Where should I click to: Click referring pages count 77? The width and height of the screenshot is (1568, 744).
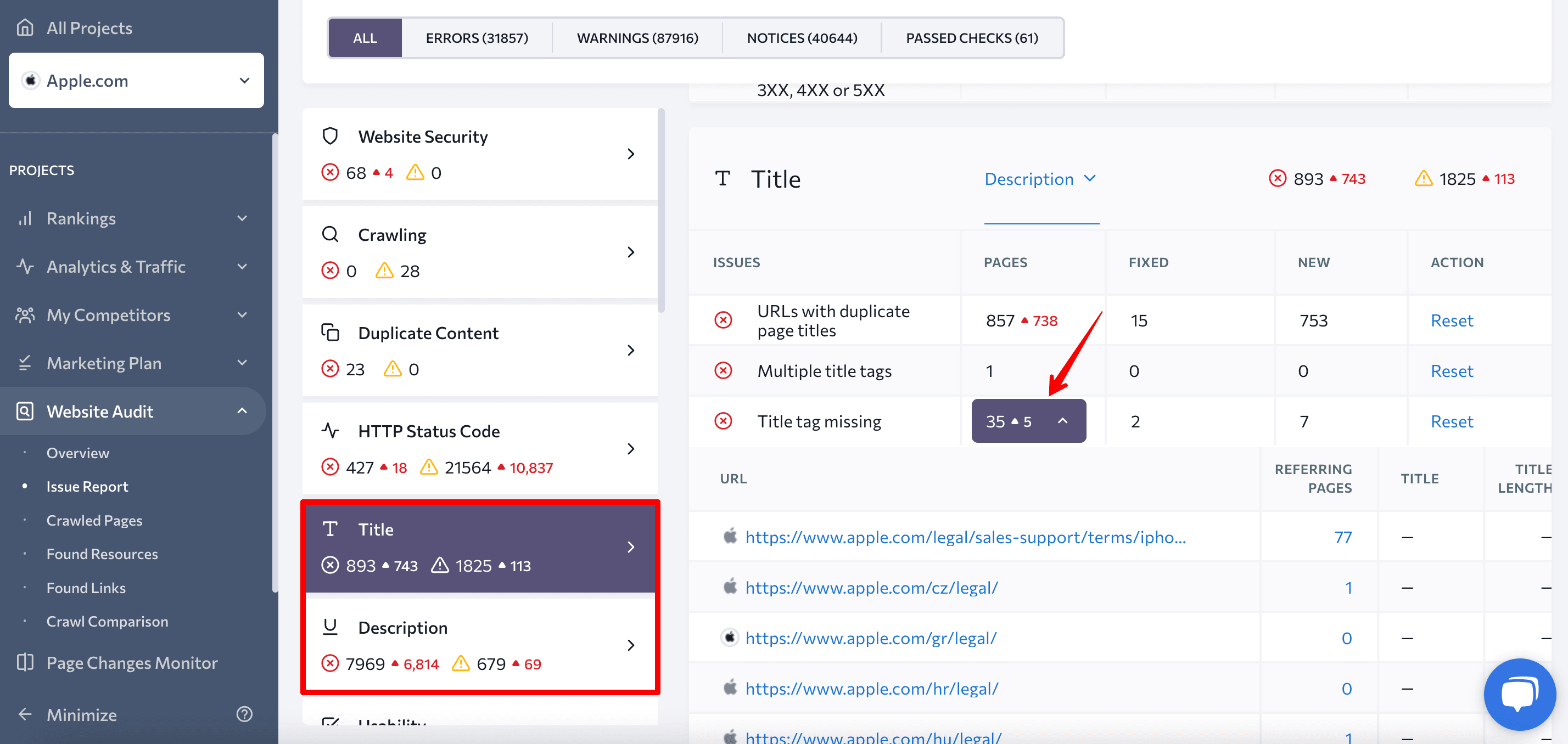pos(1343,537)
